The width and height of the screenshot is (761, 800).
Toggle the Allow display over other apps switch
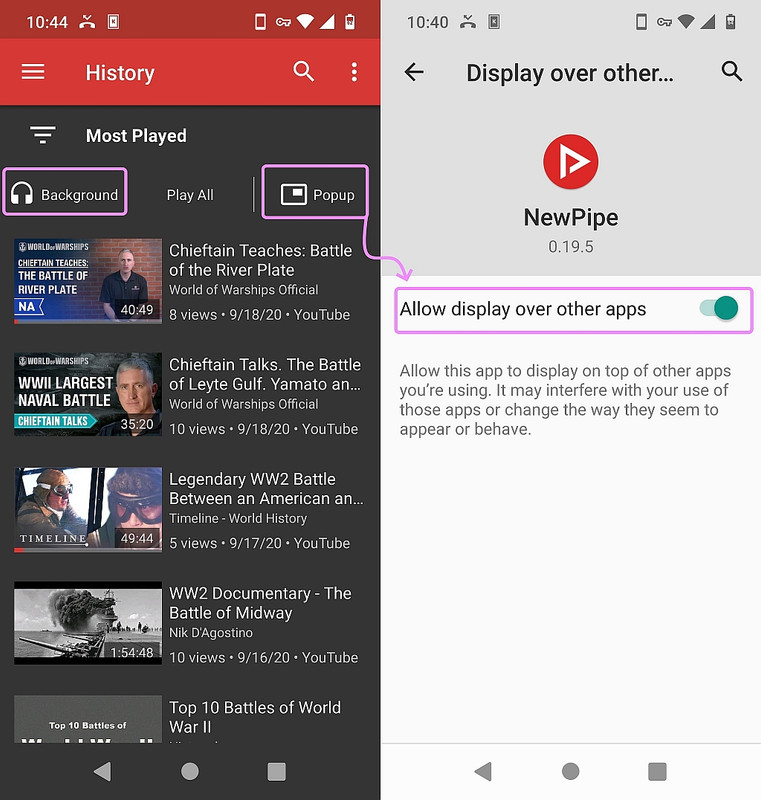(x=719, y=308)
